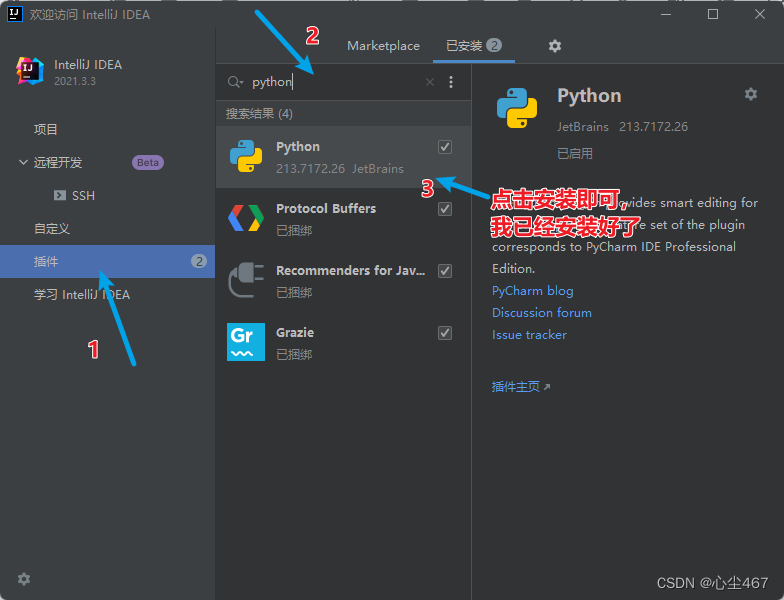Click the Grazie plugin icon
Image resolution: width=784 pixels, height=600 pixels.
tap(246, 342)
